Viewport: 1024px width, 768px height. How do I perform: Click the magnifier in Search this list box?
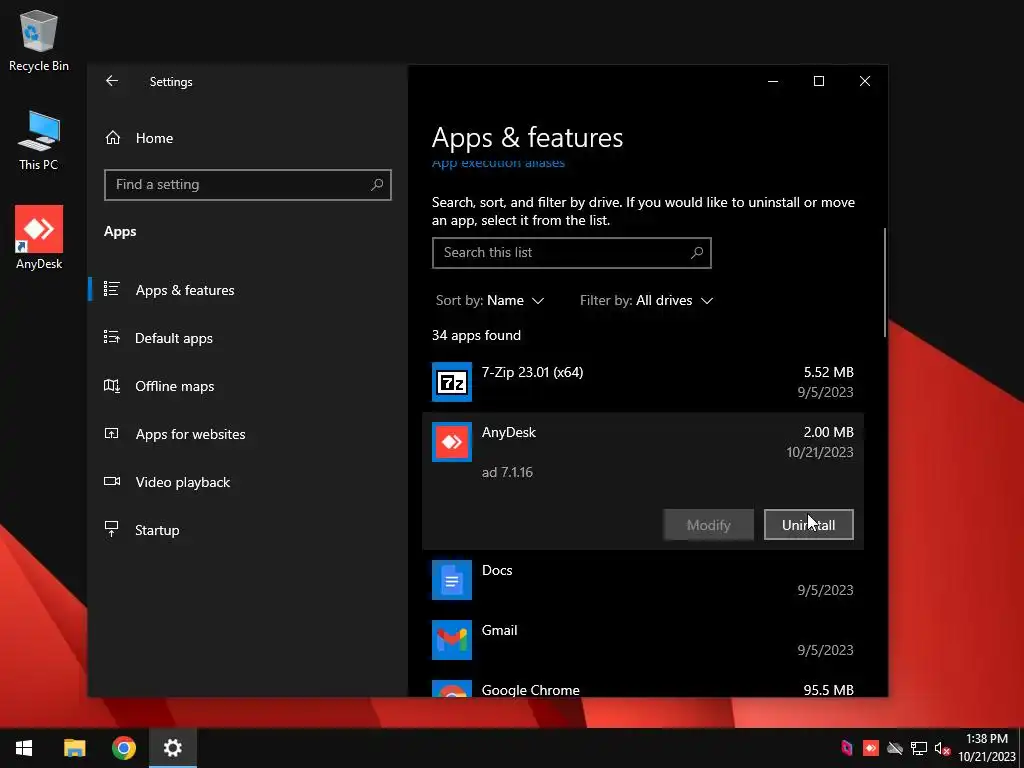[x=697, y=253]
